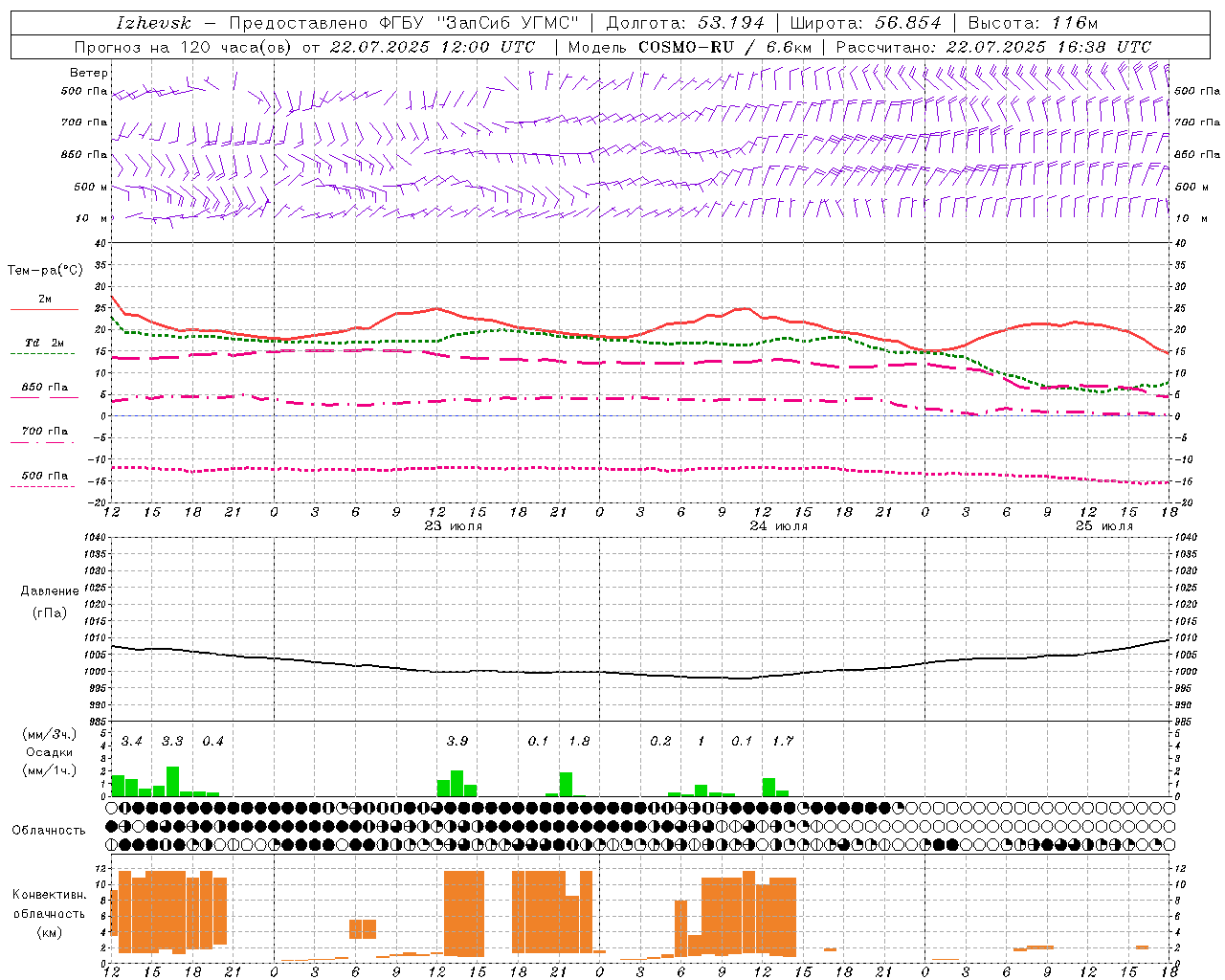Viewport: 1225px width, 980px height.
Task: Select the "(мм/3ч.)" precipitation unit label
Action: pos(50,735)
